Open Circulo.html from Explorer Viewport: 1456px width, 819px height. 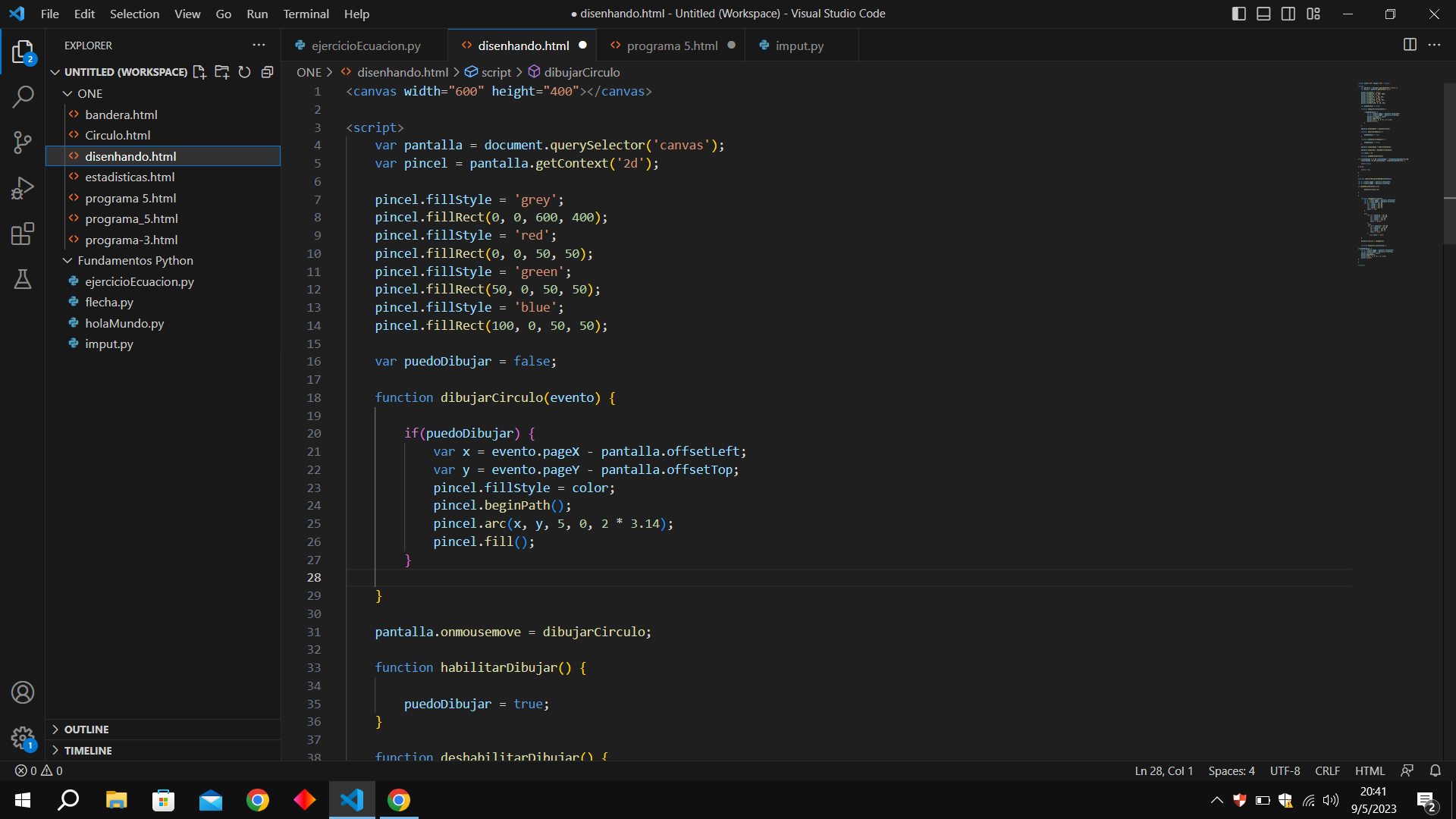tap(118, 135)
